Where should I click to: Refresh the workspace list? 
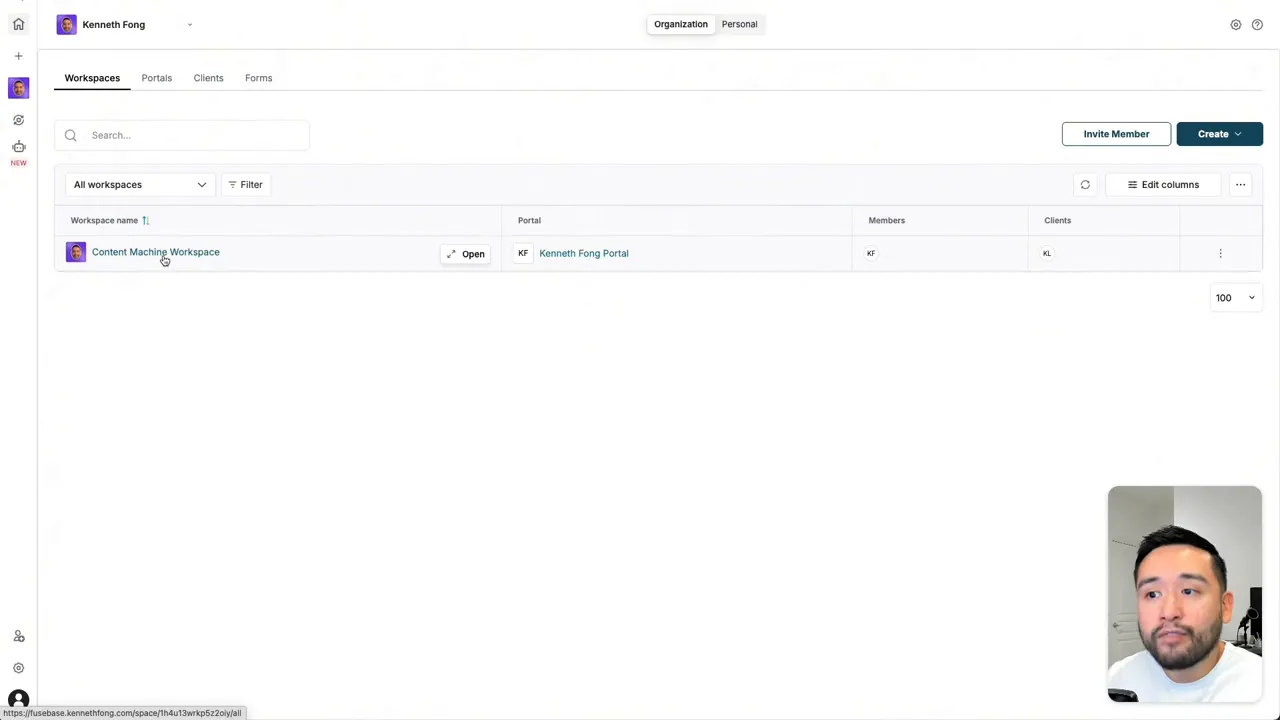1085,184
